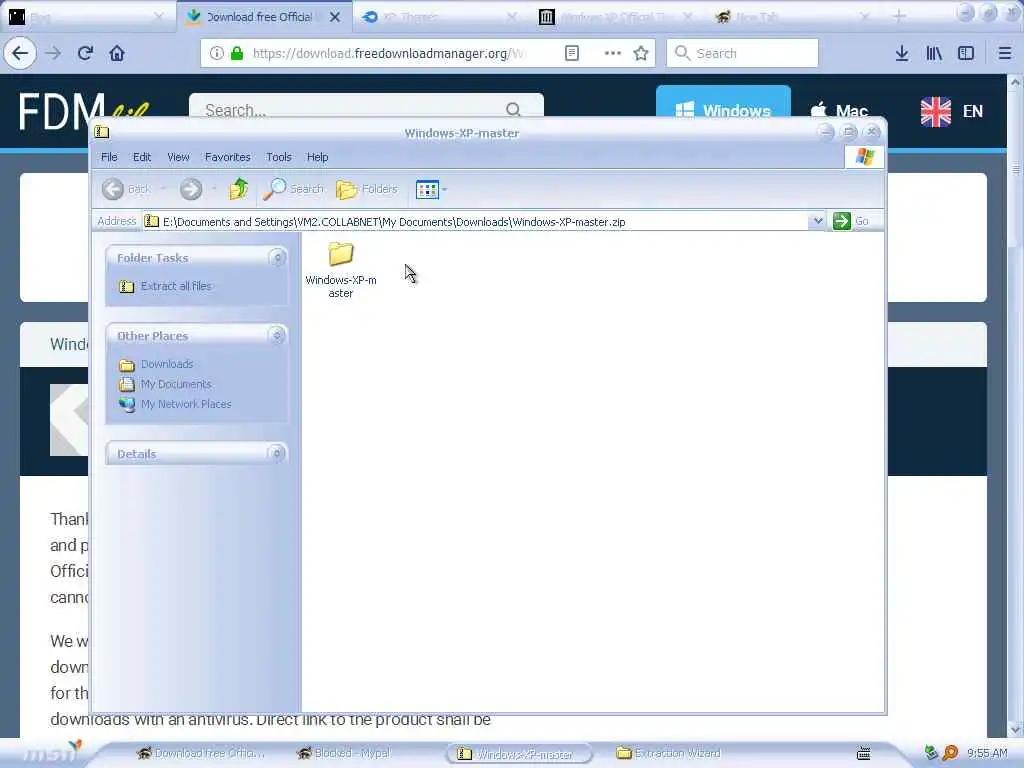Open the File menu in Explorer
The image size is (1024, 768).
[x=109, y=157]
